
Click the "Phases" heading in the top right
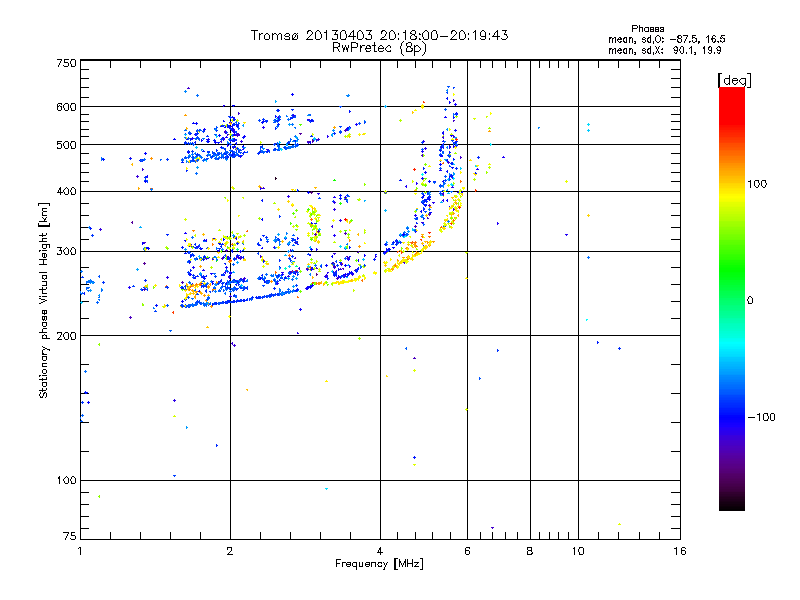(x=647, y=29)
